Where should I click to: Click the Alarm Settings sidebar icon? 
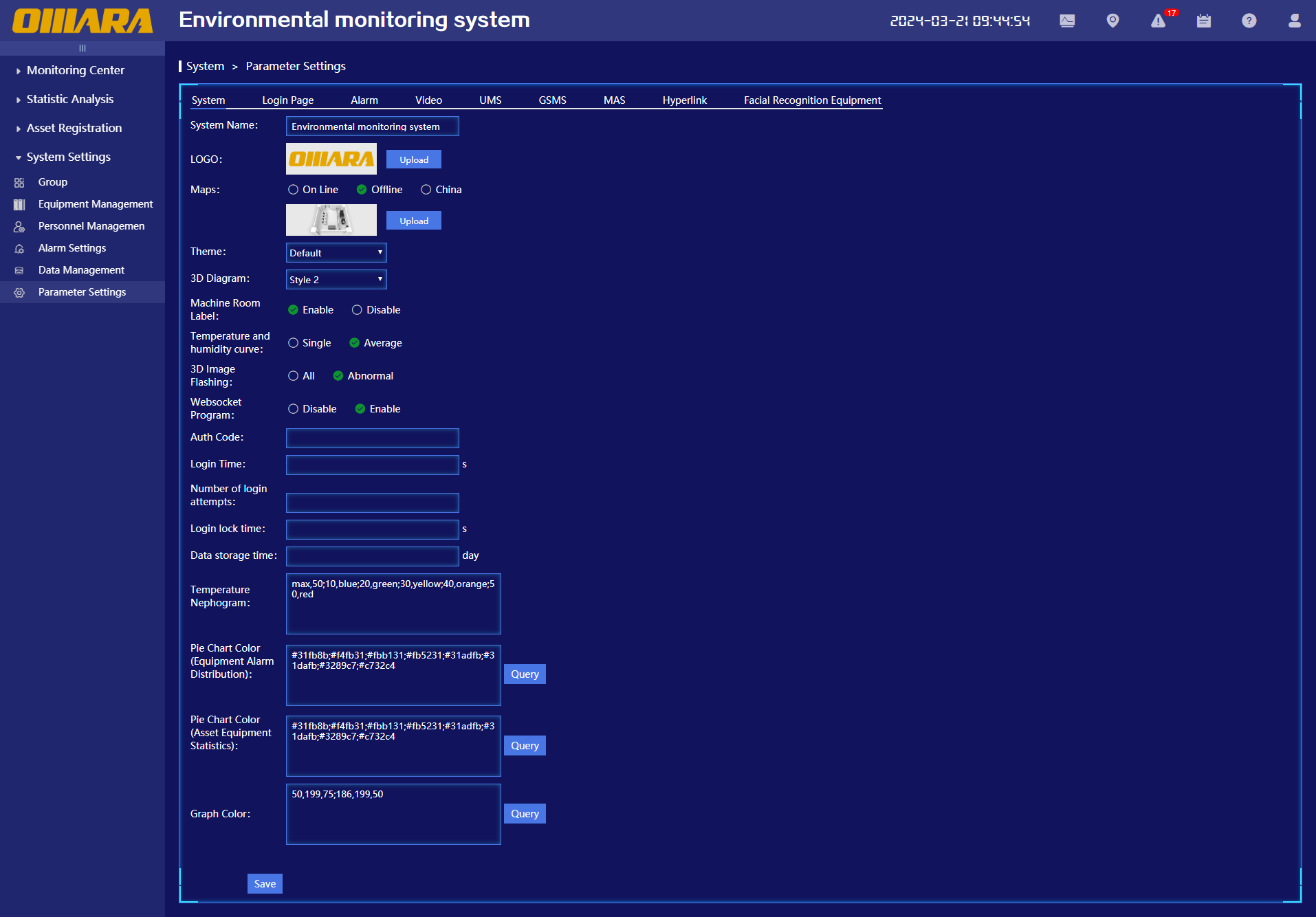click(19, 248)
